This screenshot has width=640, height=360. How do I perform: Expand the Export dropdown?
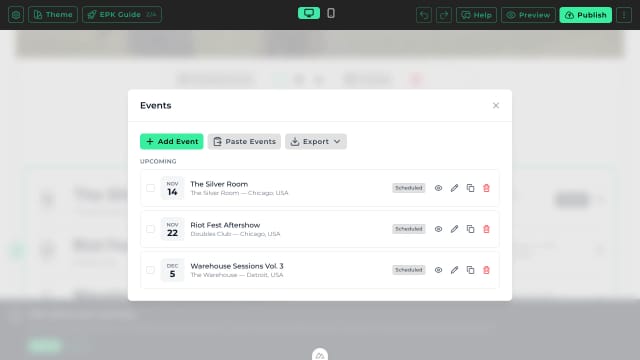tap(316, 142)
